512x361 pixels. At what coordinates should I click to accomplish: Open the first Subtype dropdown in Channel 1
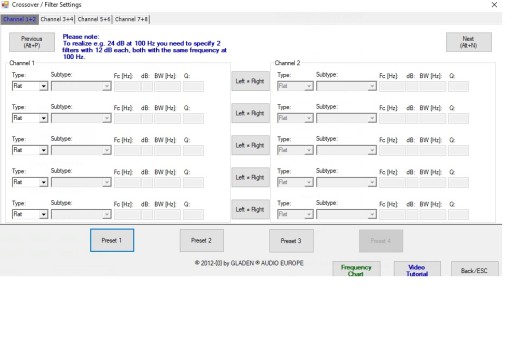pos(81,86)
